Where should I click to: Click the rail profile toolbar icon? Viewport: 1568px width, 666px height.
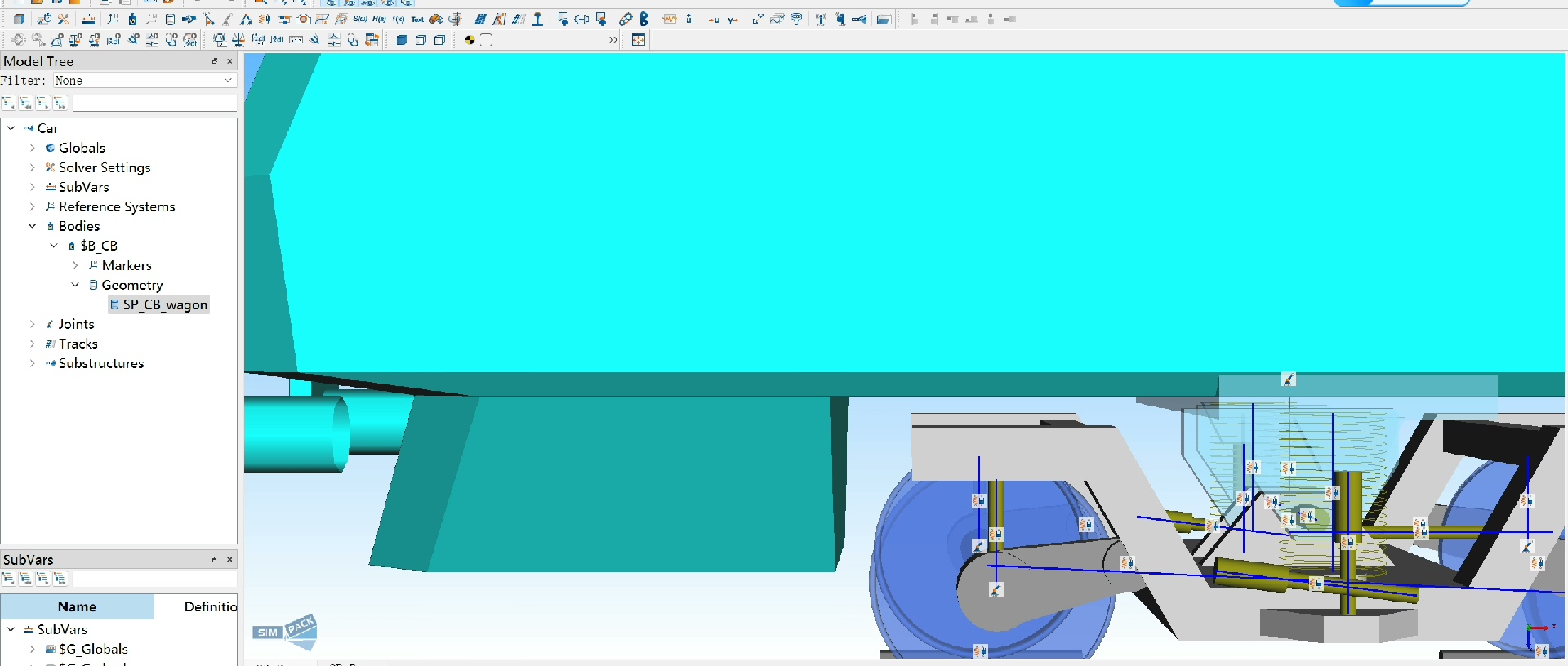click(x=537, y=19)
